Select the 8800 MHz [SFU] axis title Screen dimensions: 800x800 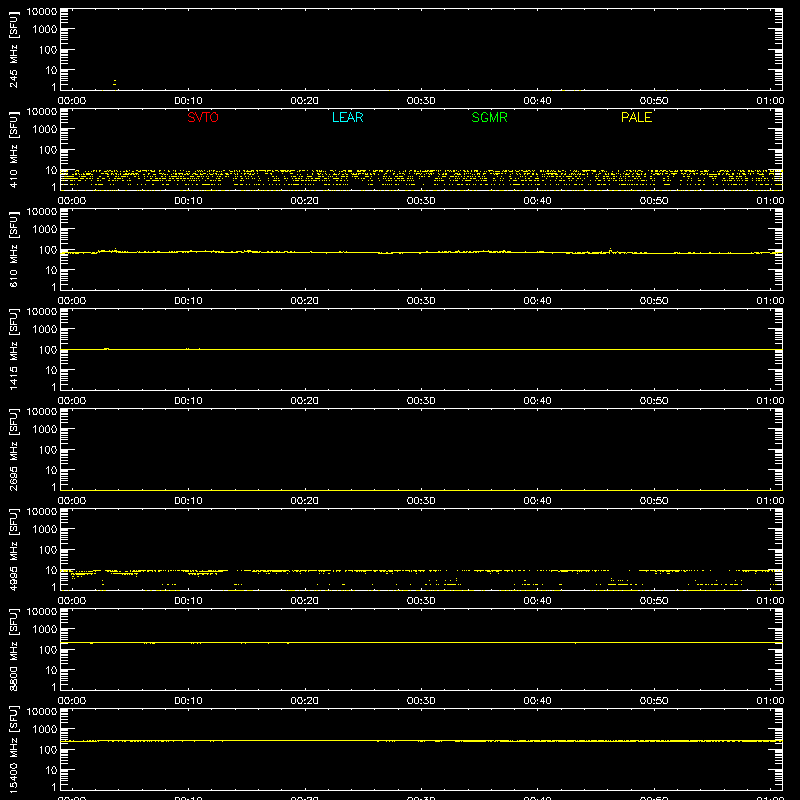[13, 649]
